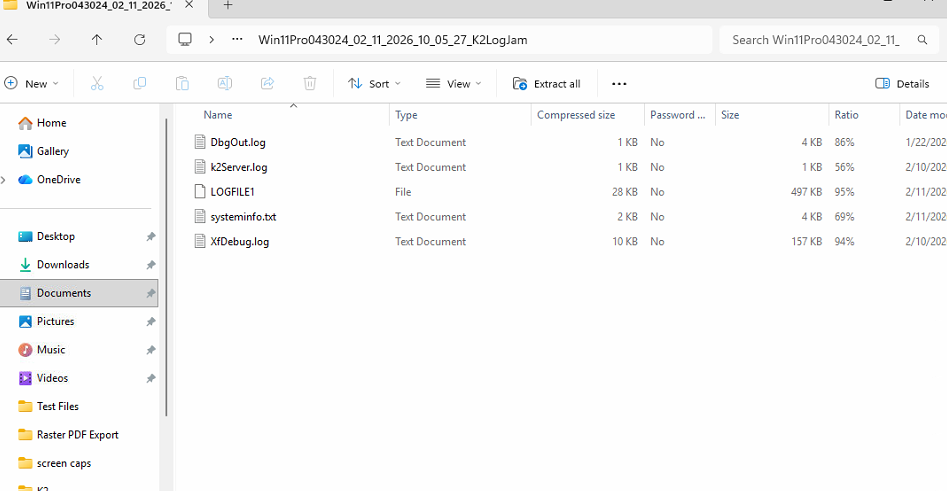Screen dimensions: 947x491
Task: Close the Win11Pro043024 tab
Action: coord(189,5)
